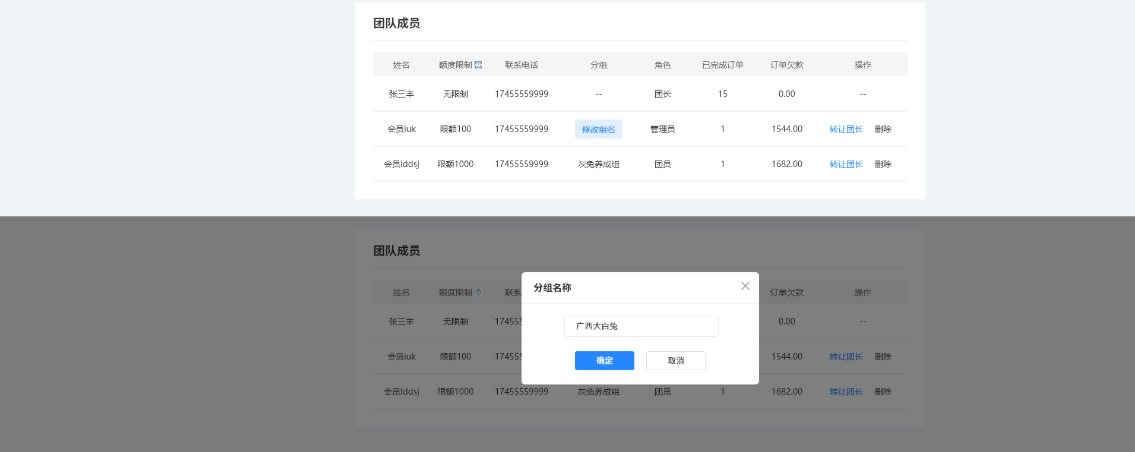
Task: Click 删除 for 会员lddsj in the dimmed table
Action: click(883, 392)
